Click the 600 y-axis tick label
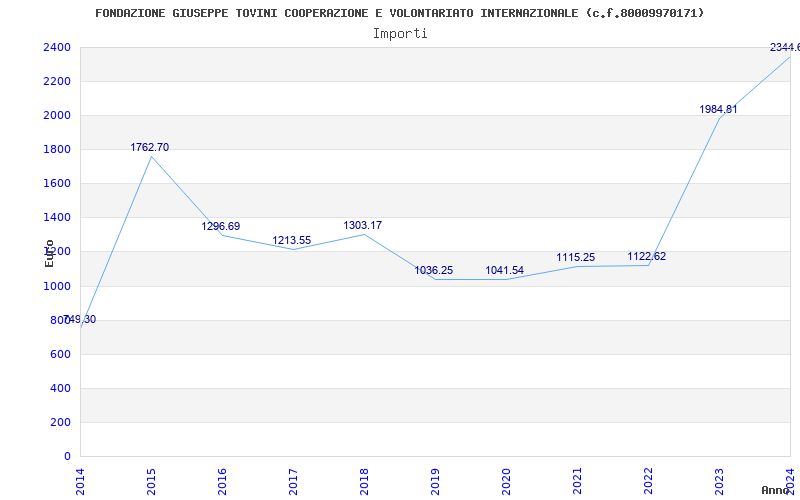 [60, 355]
